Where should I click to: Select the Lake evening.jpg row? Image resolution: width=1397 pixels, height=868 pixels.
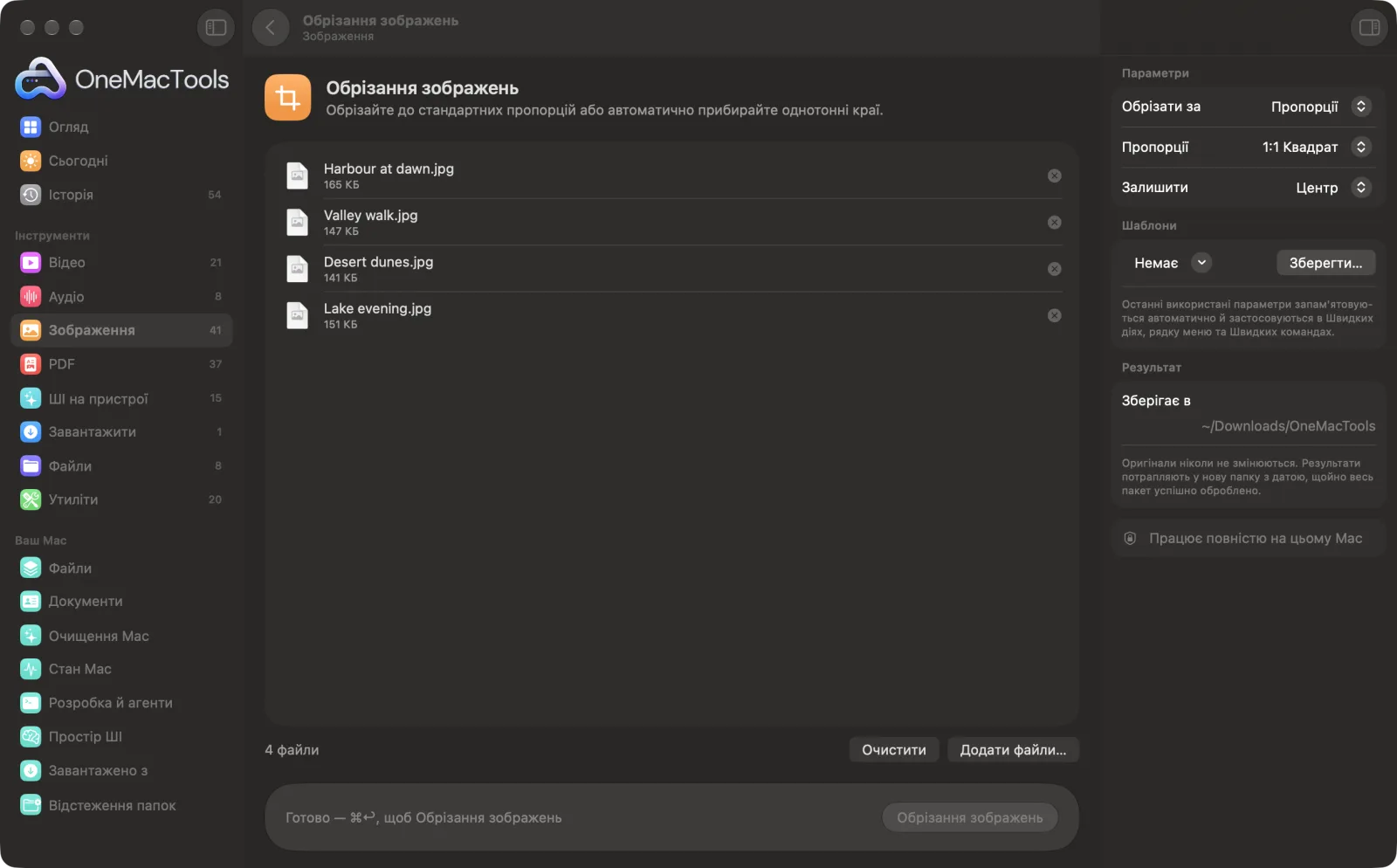[x=671, y=315]
